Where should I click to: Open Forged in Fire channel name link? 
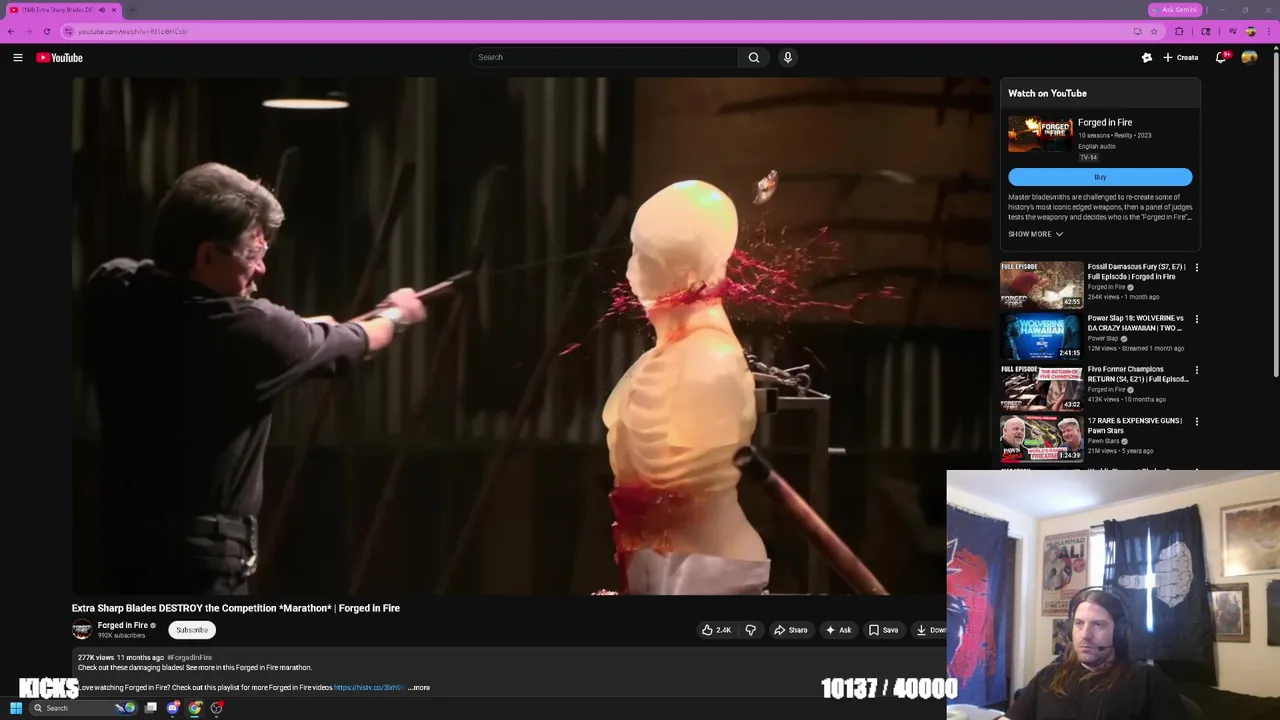122,625
